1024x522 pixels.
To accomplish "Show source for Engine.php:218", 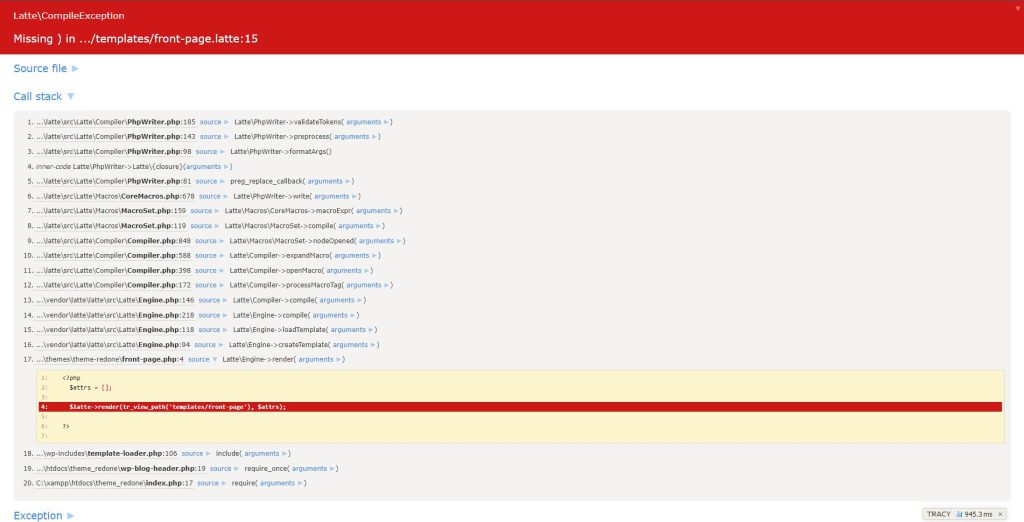I will [213, 315].
